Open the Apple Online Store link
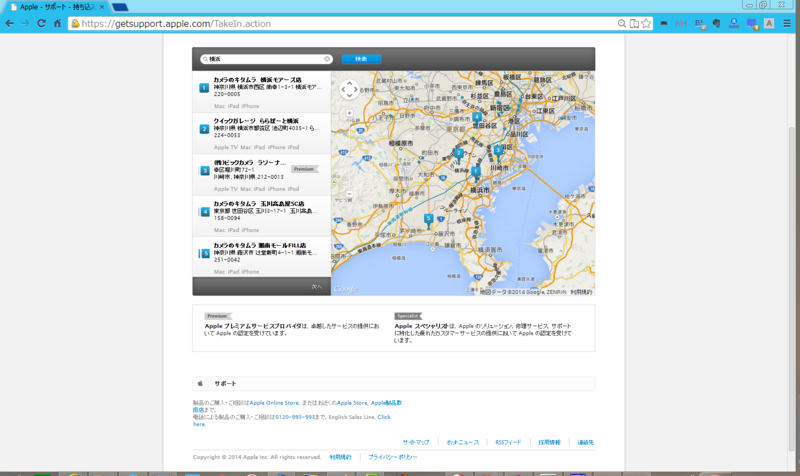800x476 pixels. tap(274, 403)
